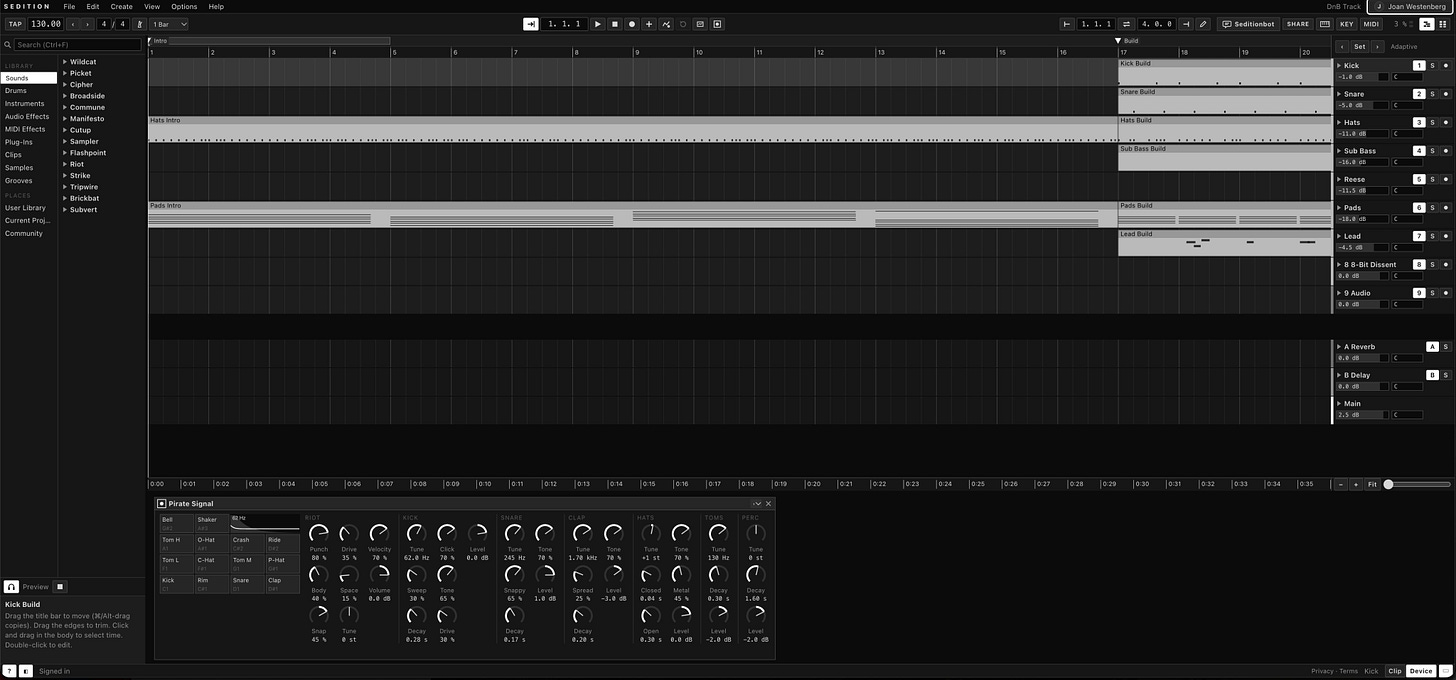1456x680 pixels.
Task: Open the File menu
Action: click(x=69, y=7)
